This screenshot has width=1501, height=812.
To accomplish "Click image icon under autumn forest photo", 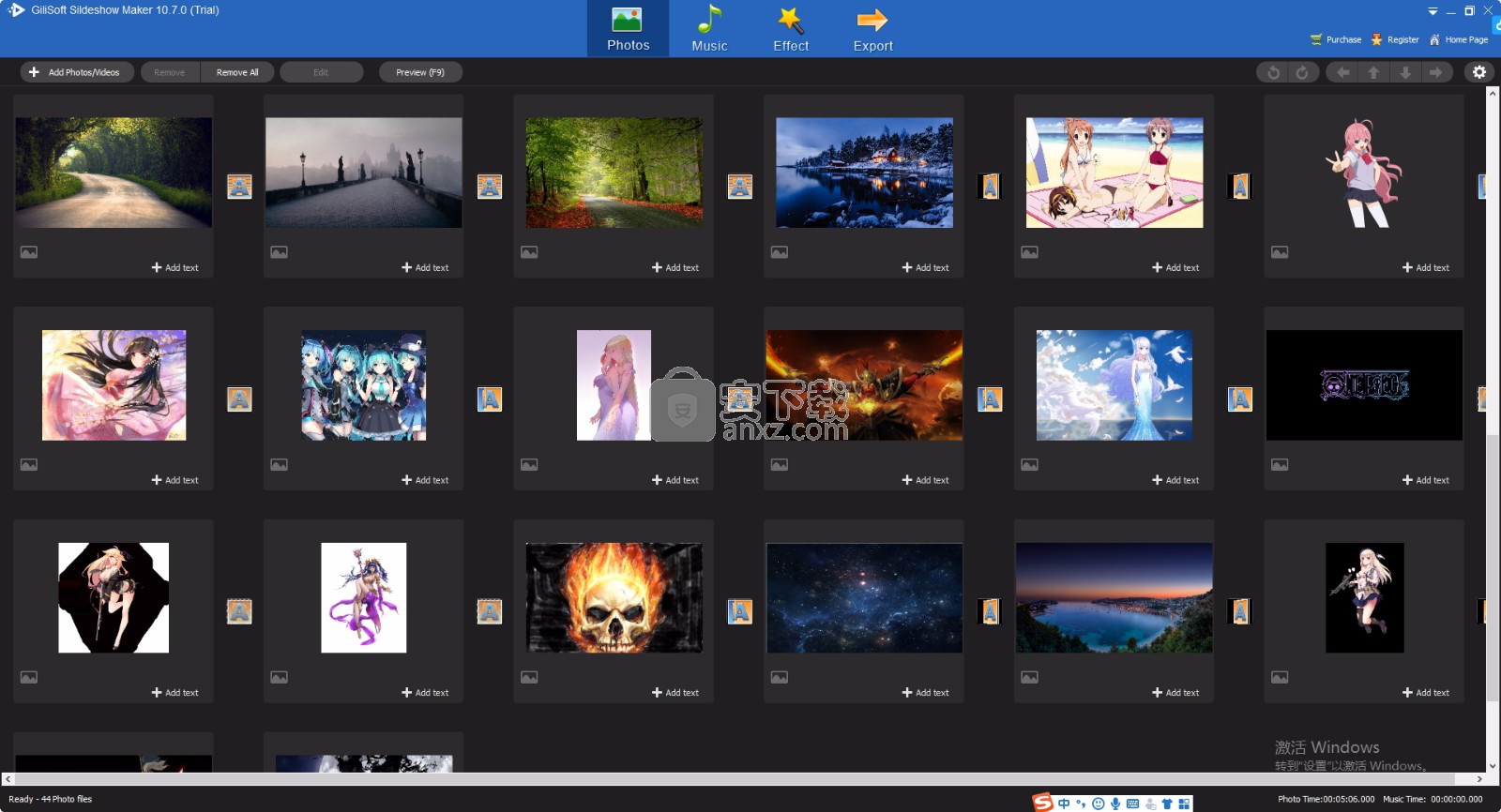I will click(x=529, y=252).
